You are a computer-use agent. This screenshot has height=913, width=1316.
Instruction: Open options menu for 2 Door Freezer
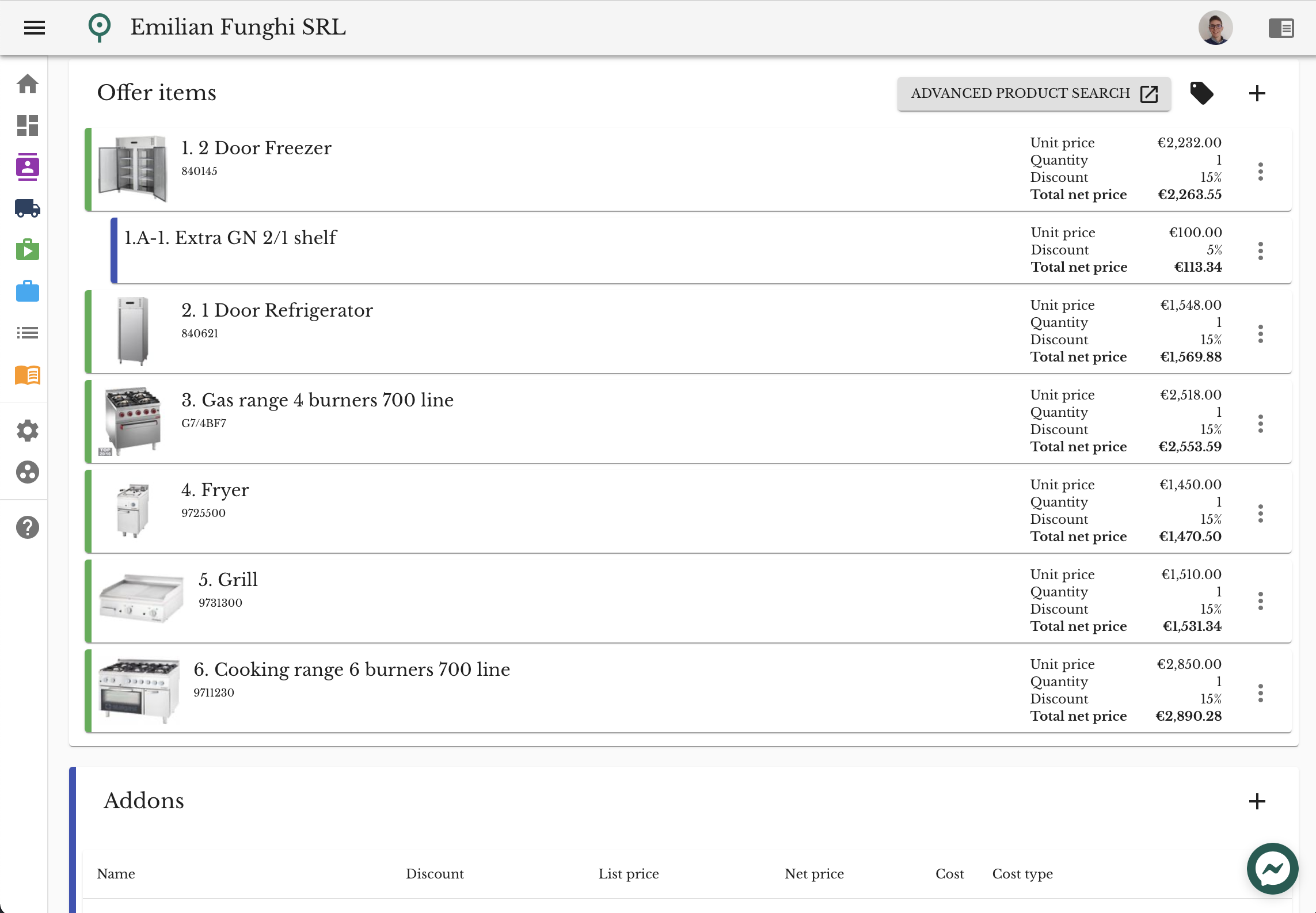1261,172
